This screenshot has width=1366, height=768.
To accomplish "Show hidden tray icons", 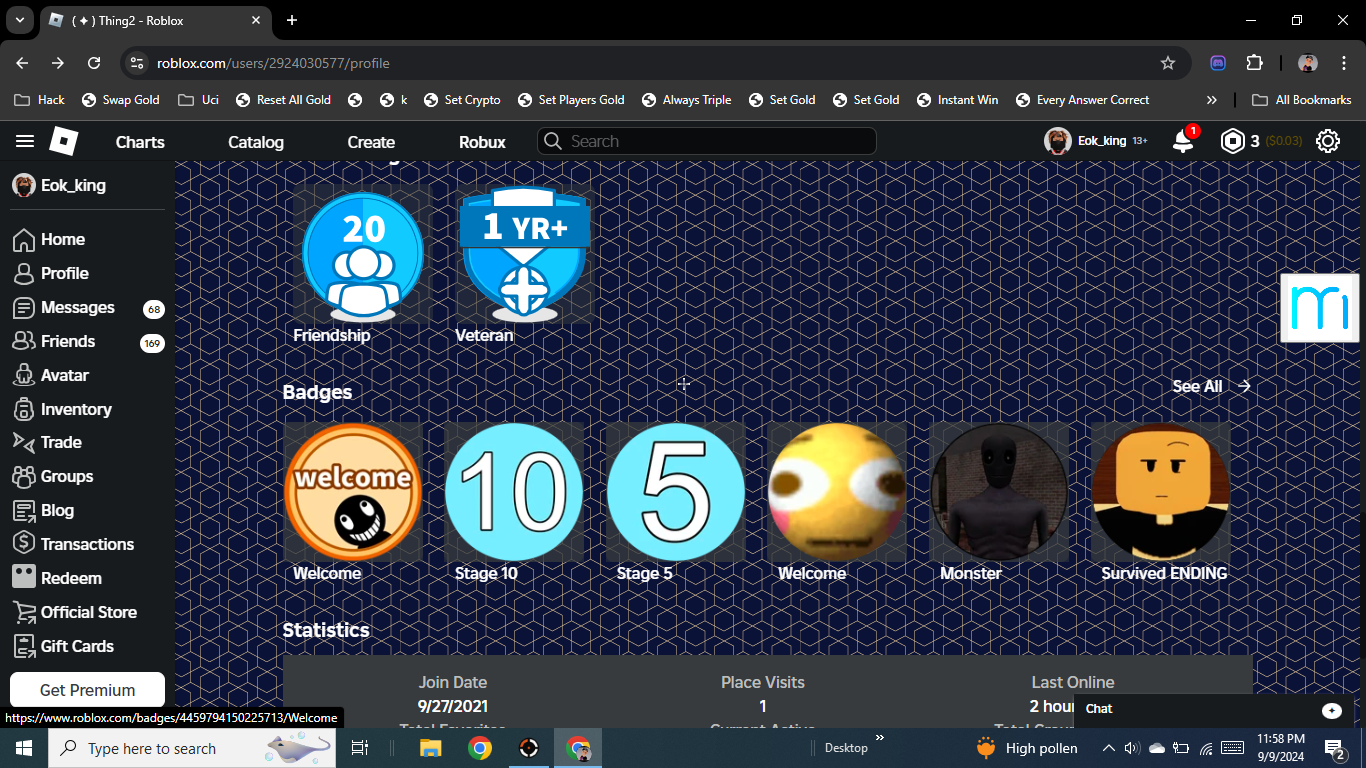I will (x=1108, y=748).
